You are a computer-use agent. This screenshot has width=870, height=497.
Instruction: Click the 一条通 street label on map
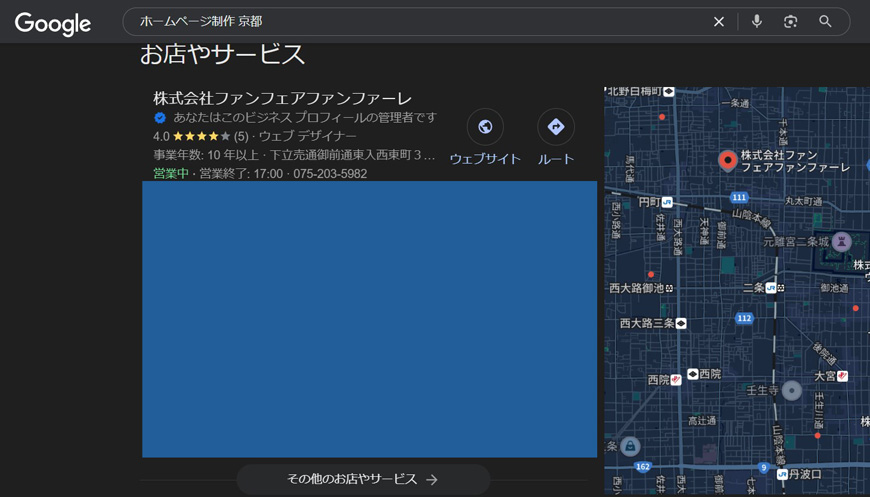coord(736,103)
